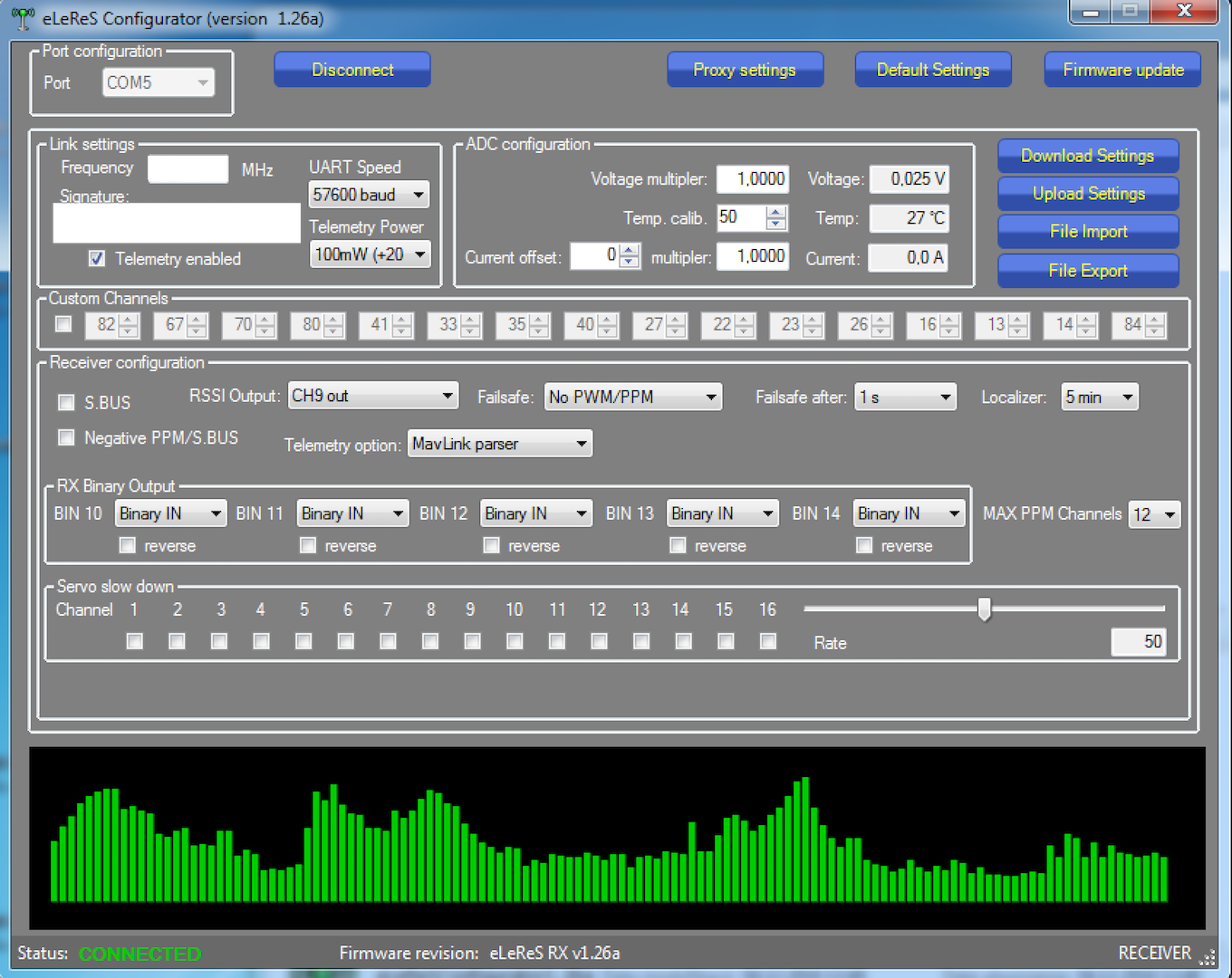Click the green spectrum bar graph

616,839
